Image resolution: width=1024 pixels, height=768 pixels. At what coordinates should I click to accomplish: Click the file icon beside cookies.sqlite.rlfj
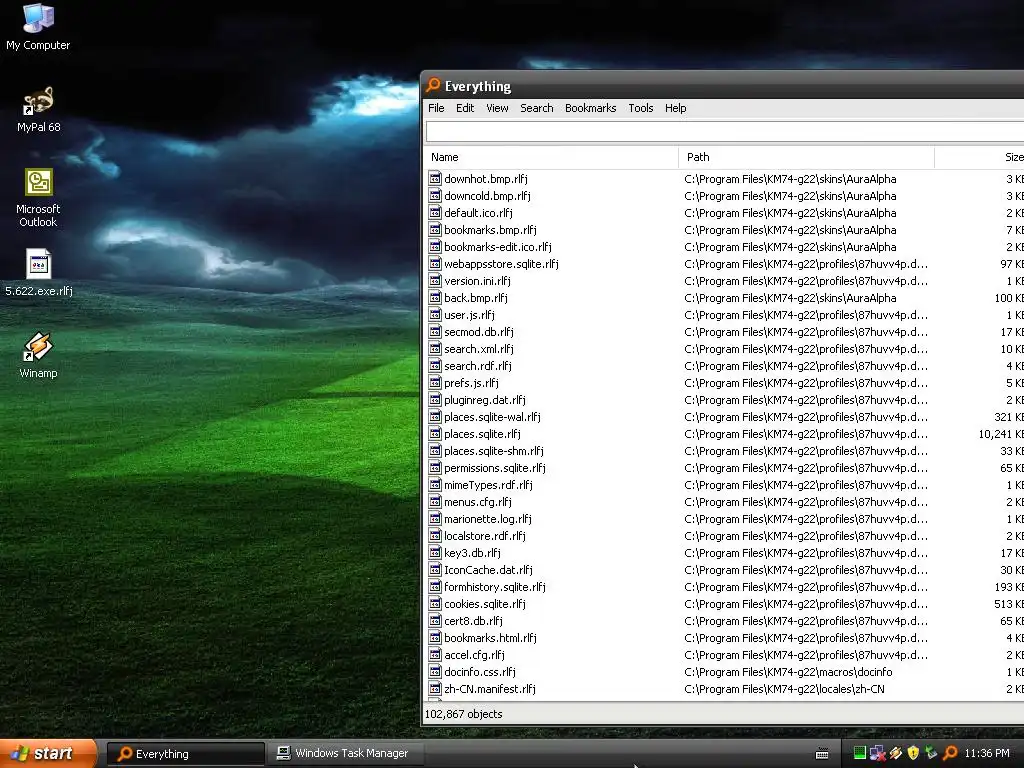click(x=435, y=603)
